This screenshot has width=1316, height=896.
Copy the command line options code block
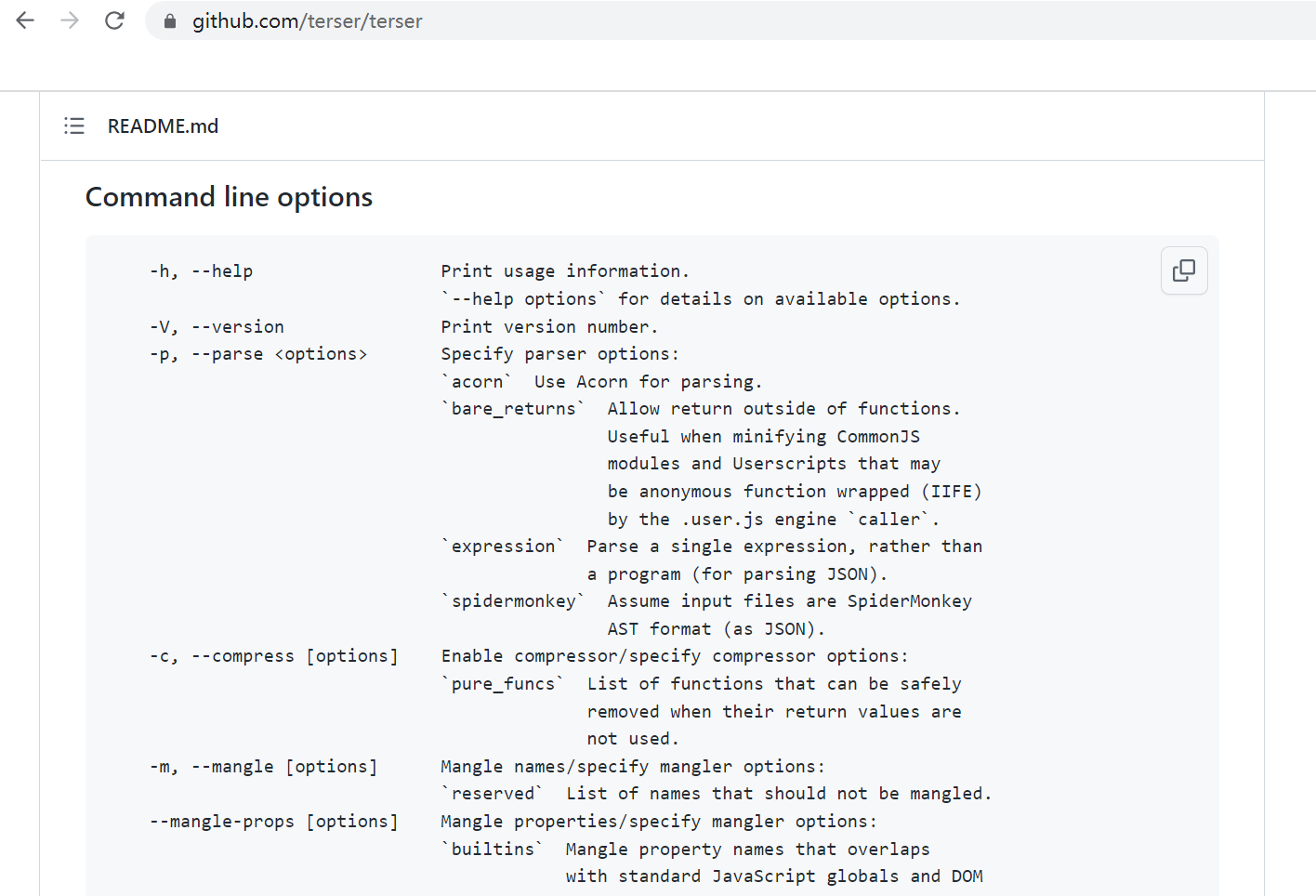1184,270
